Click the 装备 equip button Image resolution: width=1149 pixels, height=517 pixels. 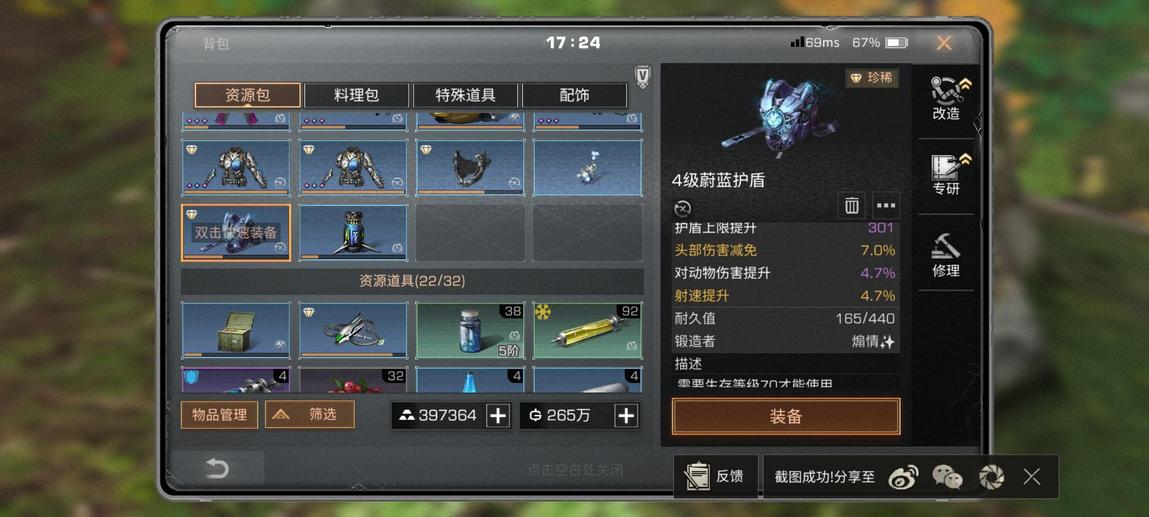pyautogui.click(x=786, y=417)
